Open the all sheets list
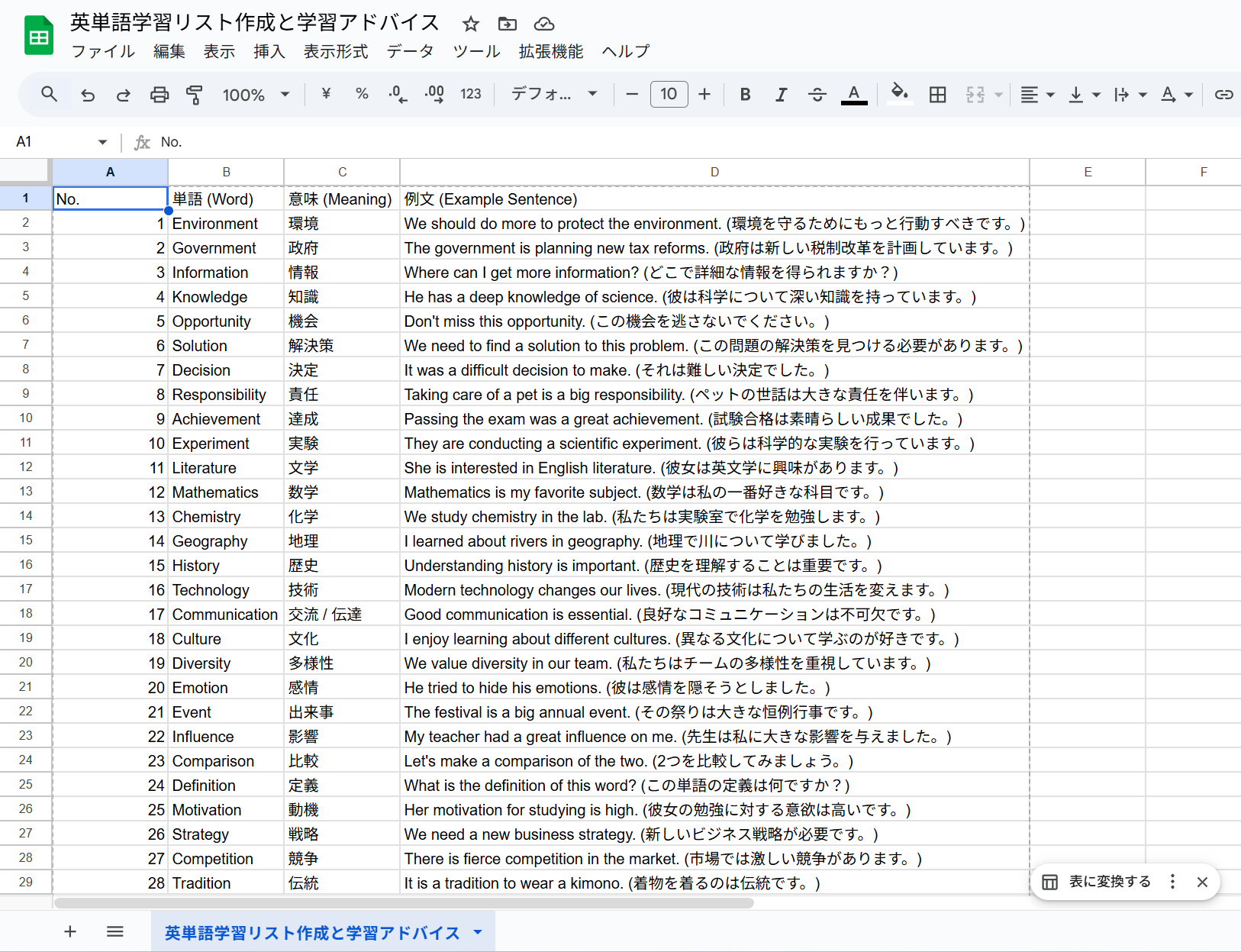Viewport: 1241px width, 952px height. pyautogui.click(x=115, y=931)
